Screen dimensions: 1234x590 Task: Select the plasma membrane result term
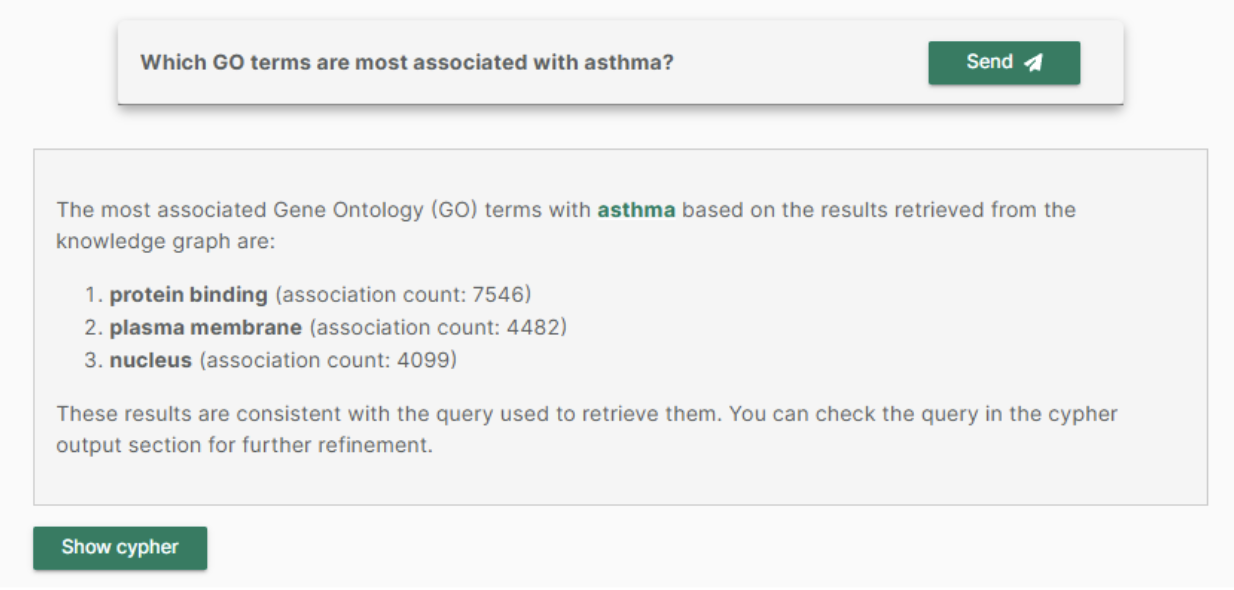[206, 327]
